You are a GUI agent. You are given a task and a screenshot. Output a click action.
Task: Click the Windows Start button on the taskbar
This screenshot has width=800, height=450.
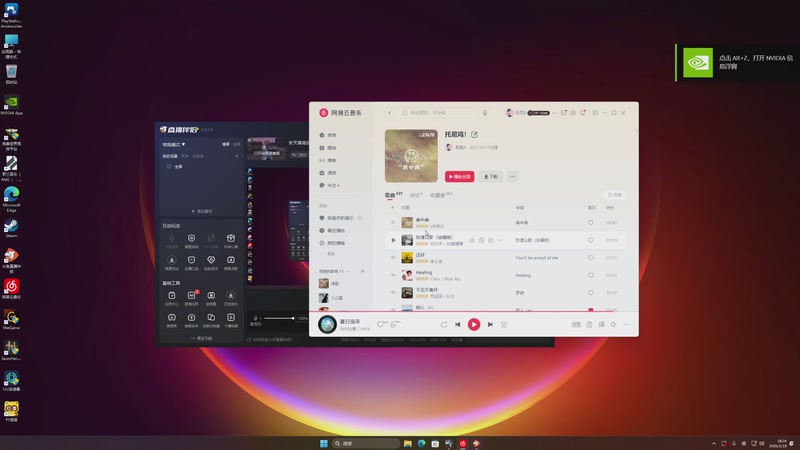tap(323, 444)
